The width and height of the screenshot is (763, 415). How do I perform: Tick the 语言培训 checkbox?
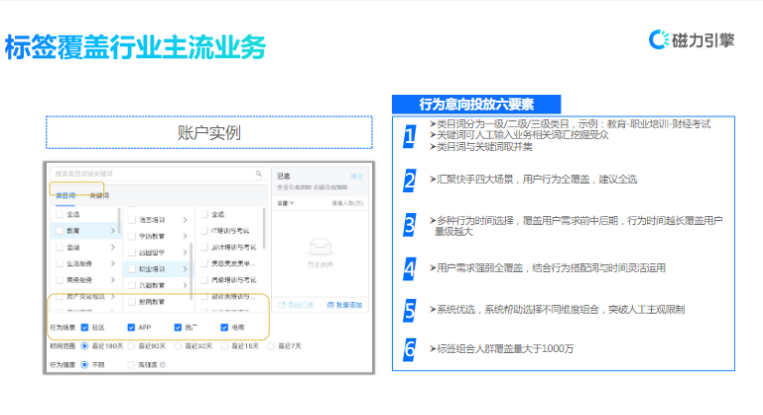132,220
